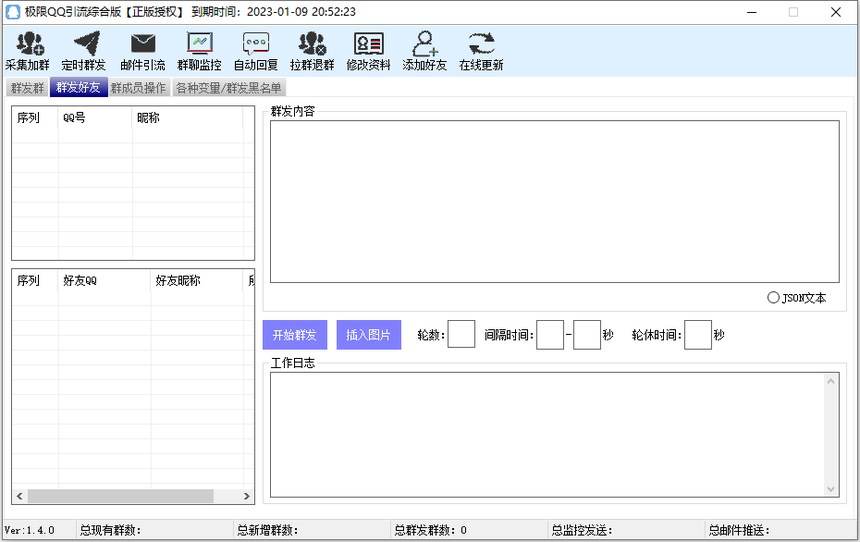Click the friends list horizontal scrollbar thumb
Viewport: 860px width, 542px height.
tap(121, 496)
